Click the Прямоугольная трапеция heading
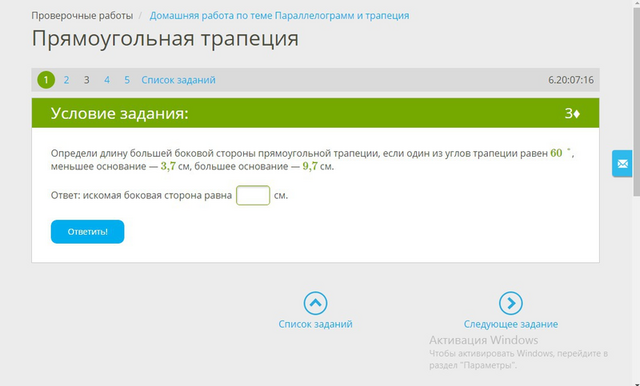The image size is (640, 386). (x=165, y=39)
